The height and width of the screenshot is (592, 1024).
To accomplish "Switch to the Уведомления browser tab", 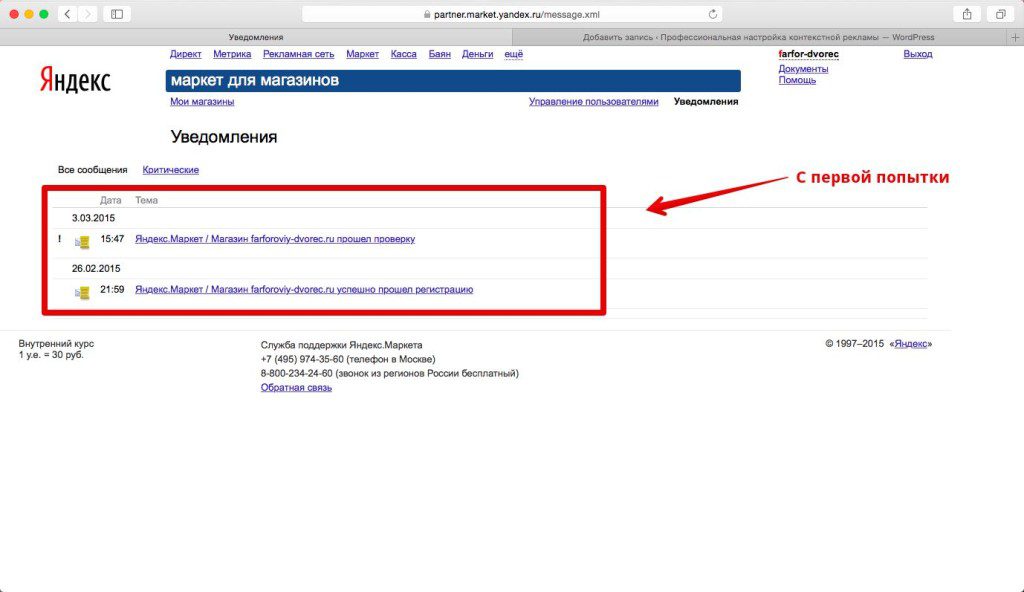I will click(256, 37).
